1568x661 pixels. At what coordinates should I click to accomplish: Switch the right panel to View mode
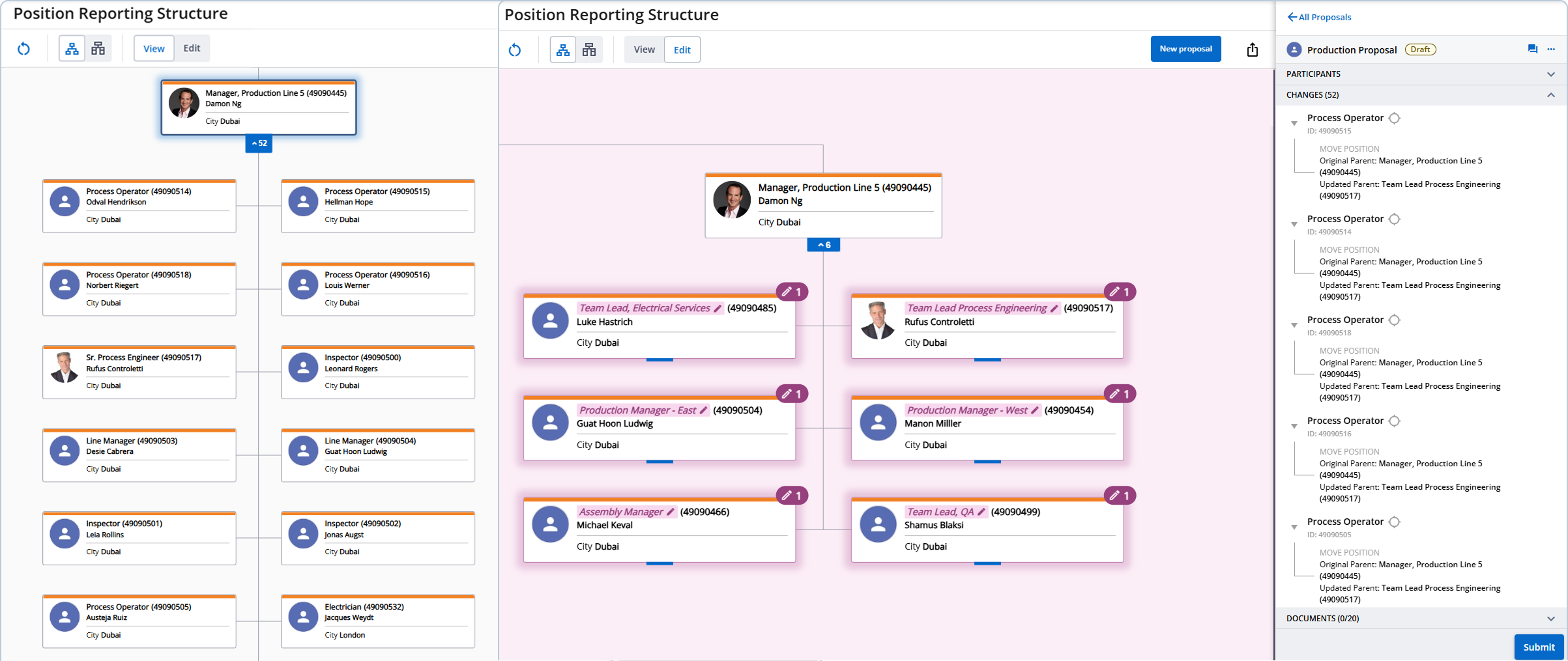coord(644,49)
